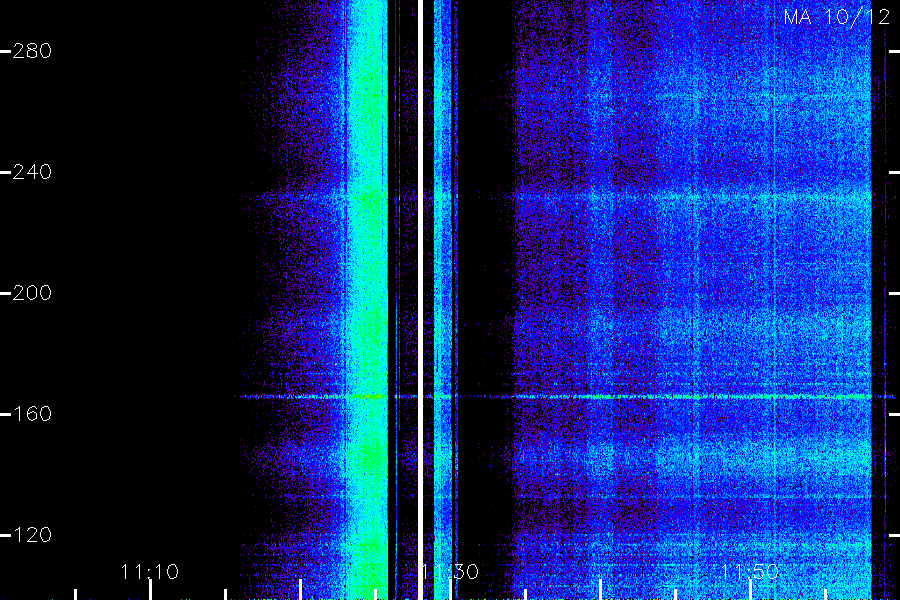Click the 11:50 time axis label
Image resolution: width=900 pixels, height=600 pixels.
click(750, 572)
